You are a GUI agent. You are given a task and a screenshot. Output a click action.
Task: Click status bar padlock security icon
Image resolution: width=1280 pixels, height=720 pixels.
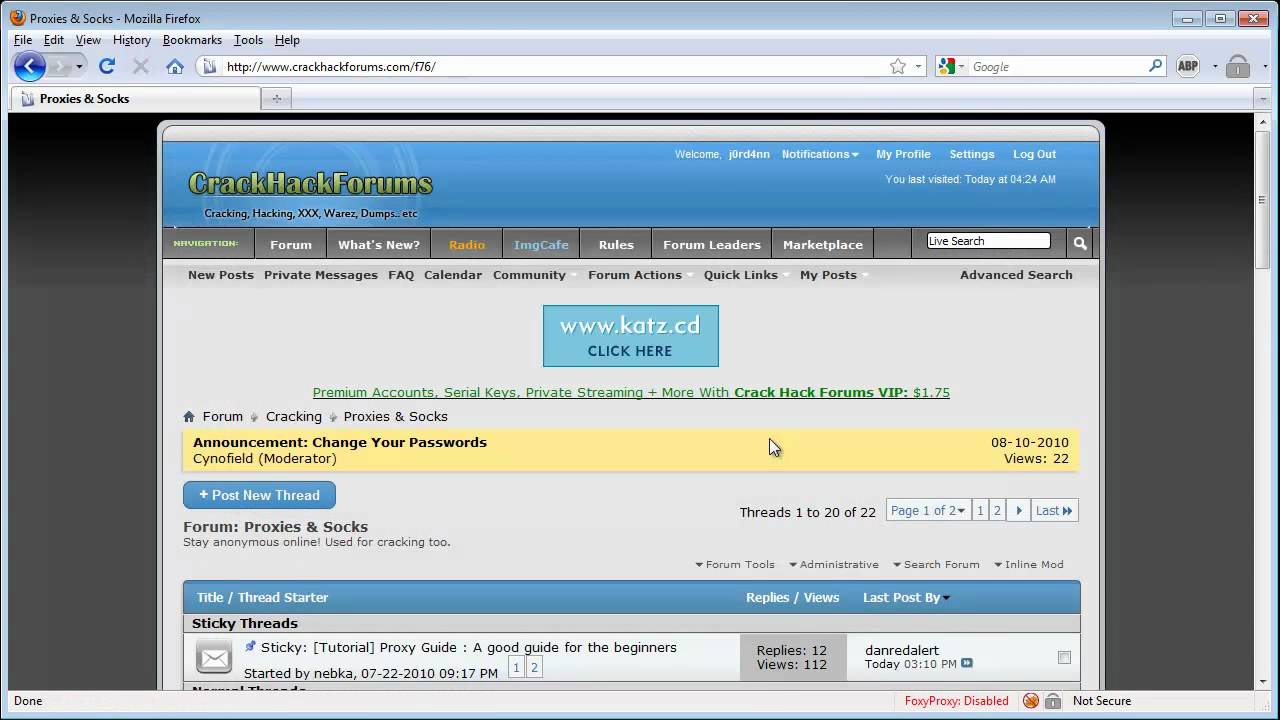[x=1053, y=701]
